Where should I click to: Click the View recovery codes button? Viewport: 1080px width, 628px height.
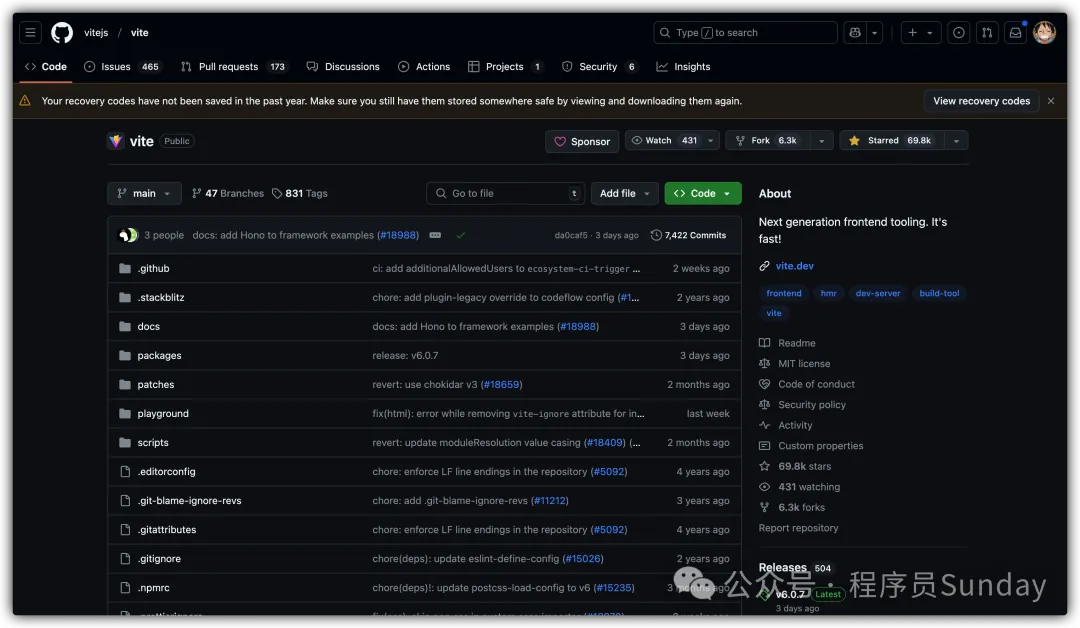click(x=981, y=101)
